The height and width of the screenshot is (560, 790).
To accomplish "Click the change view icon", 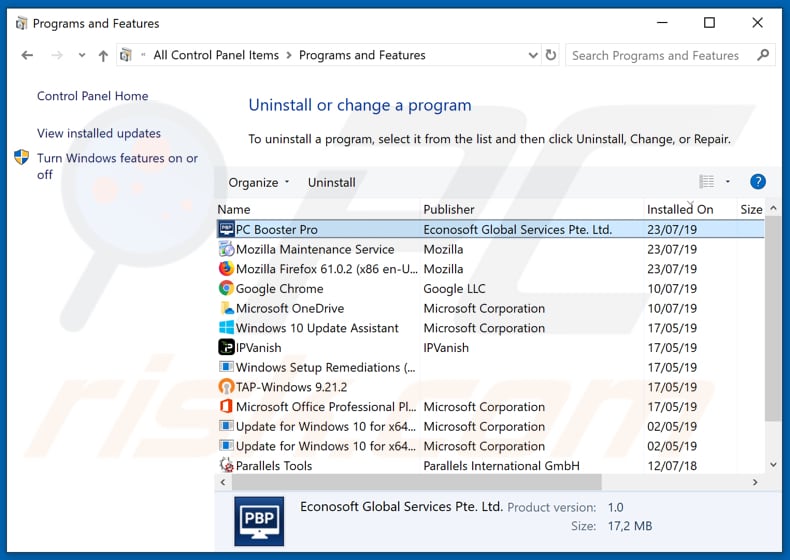I will [707, 182].
